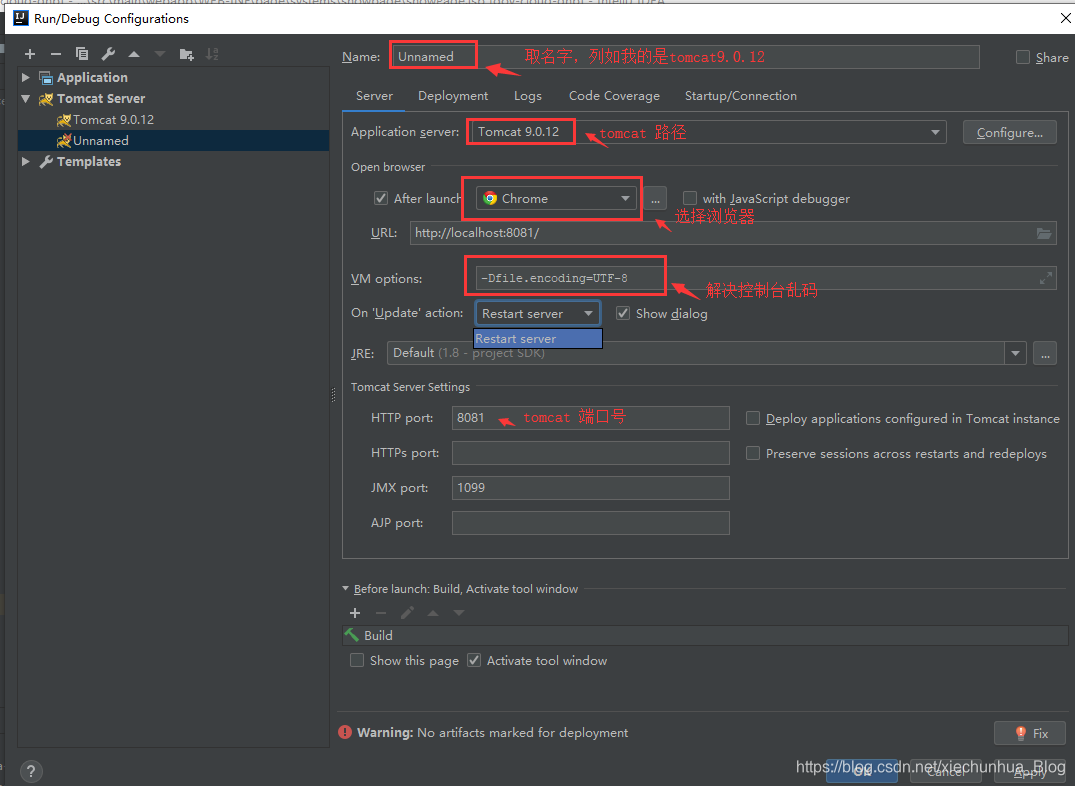The width and height of the screenshot is (1075, 786).
Task: Expand VM options field editor icon
Action: click(1046, 278)
